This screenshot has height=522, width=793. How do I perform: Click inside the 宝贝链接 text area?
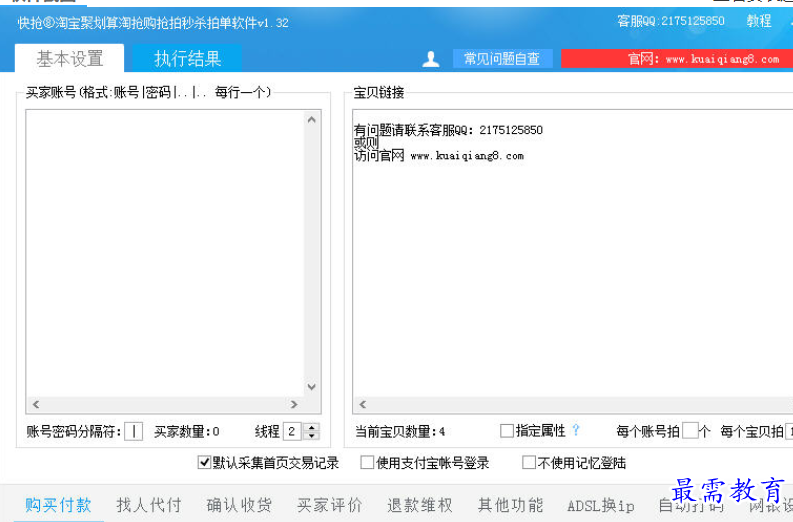pos(572,253)
